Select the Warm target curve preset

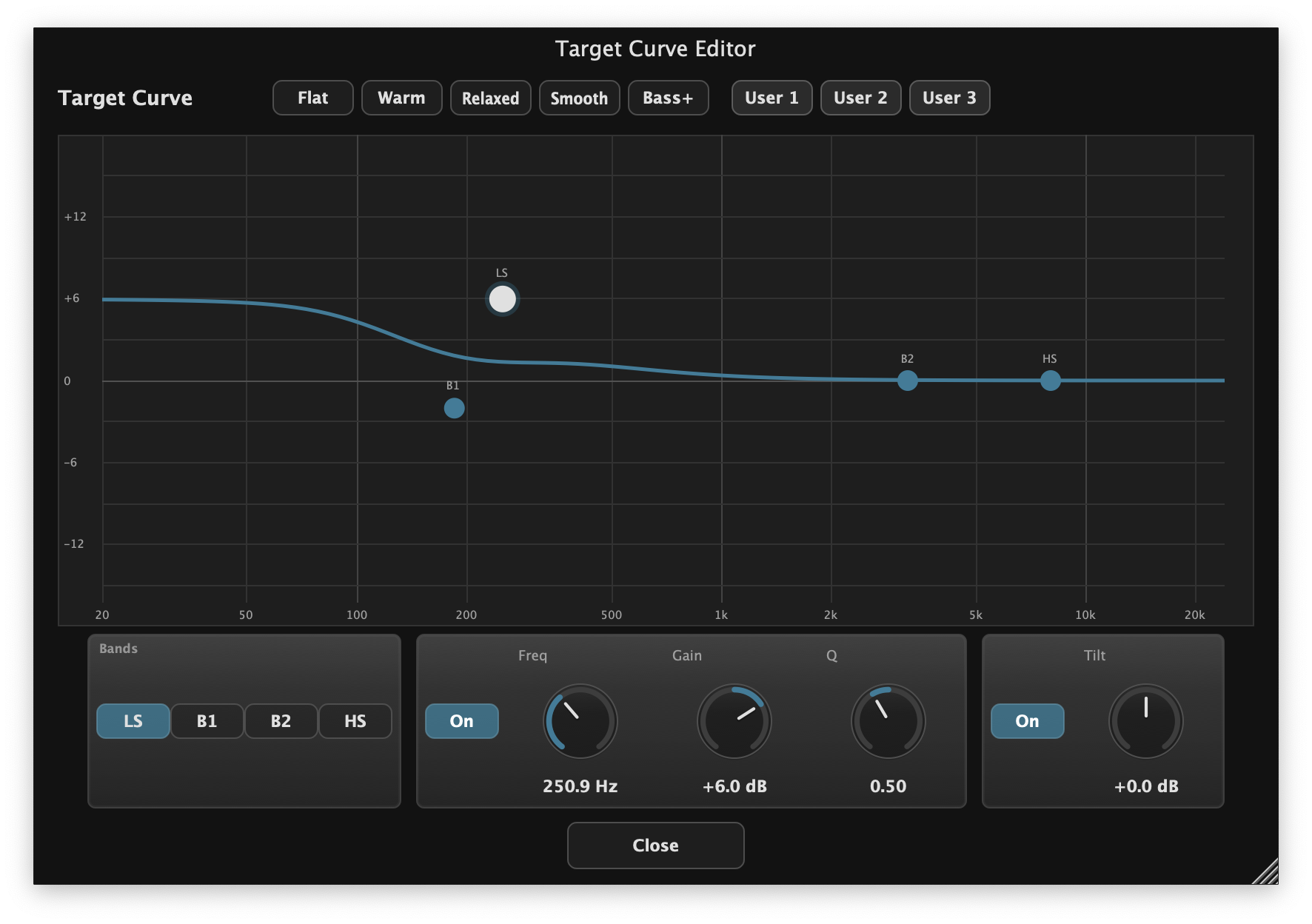402,98
